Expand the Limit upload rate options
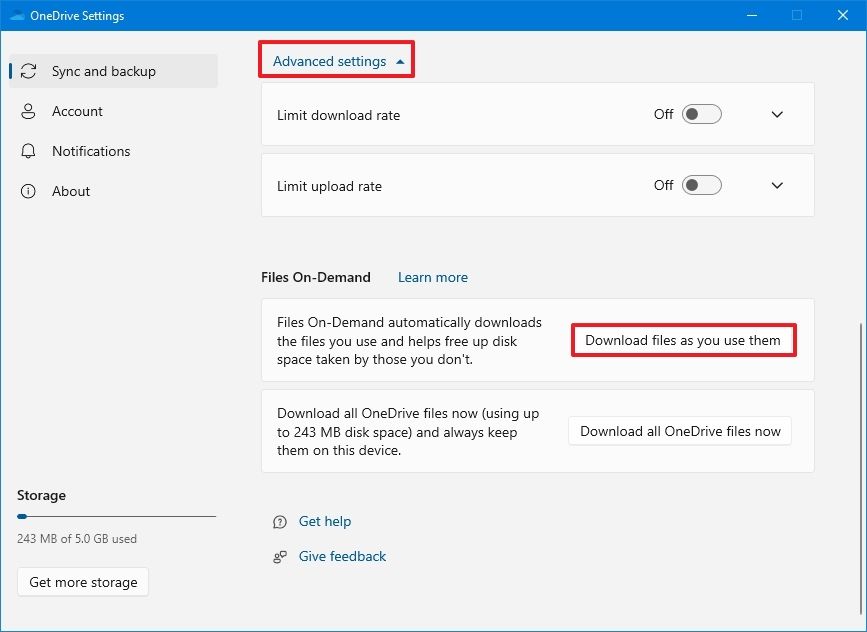This screenshot has height=632, width=867. pyautogui.click(x=777, y=185)
